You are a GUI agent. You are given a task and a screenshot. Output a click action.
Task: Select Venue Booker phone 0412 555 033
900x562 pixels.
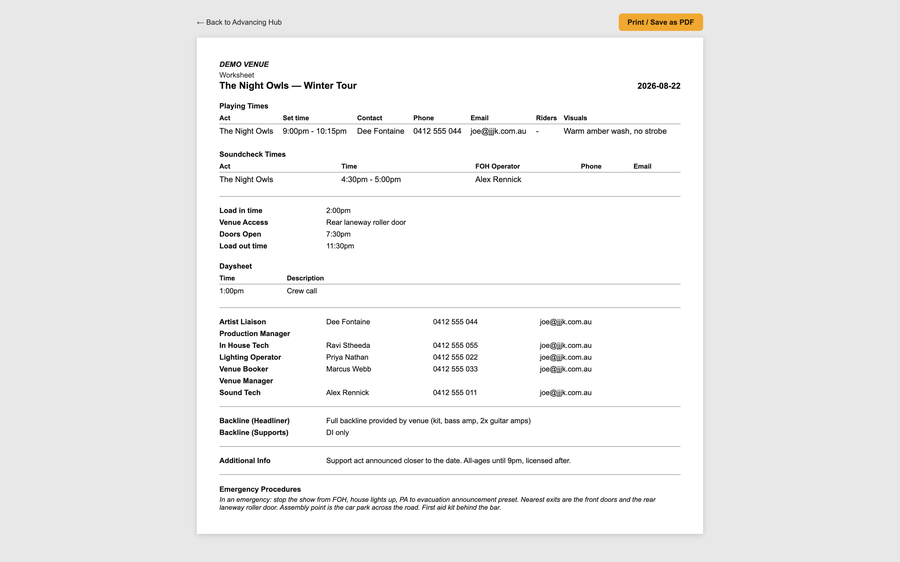(455, 369)
